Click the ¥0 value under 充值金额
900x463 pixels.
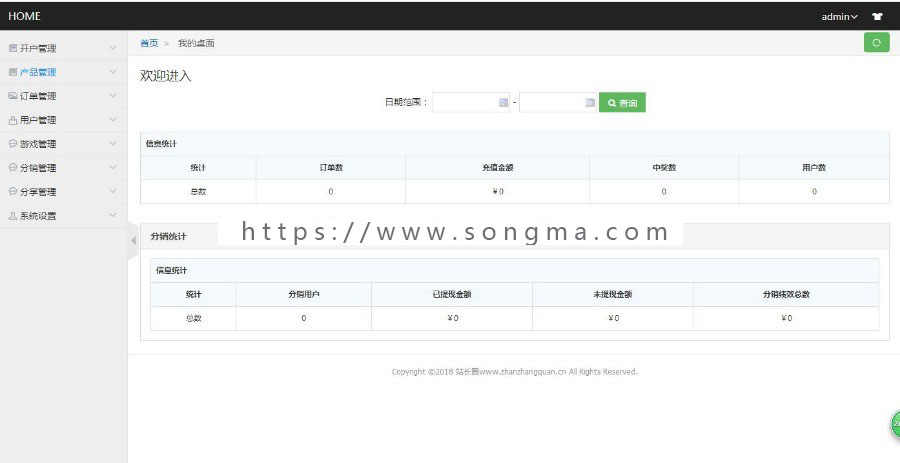[x=498, y=192]
